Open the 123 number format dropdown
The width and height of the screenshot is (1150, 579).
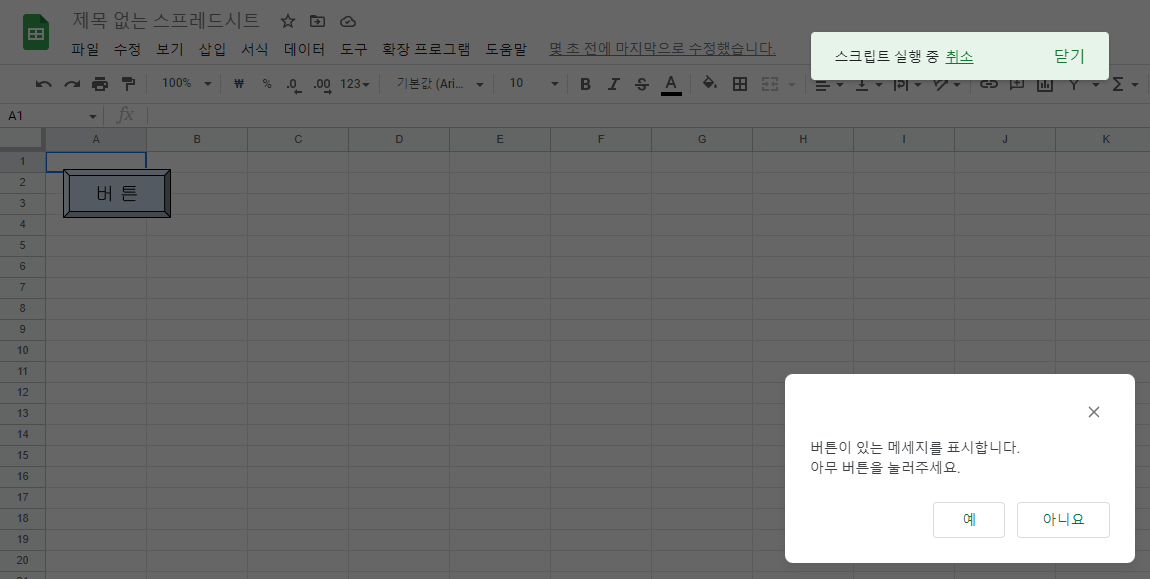click(355, 84)
